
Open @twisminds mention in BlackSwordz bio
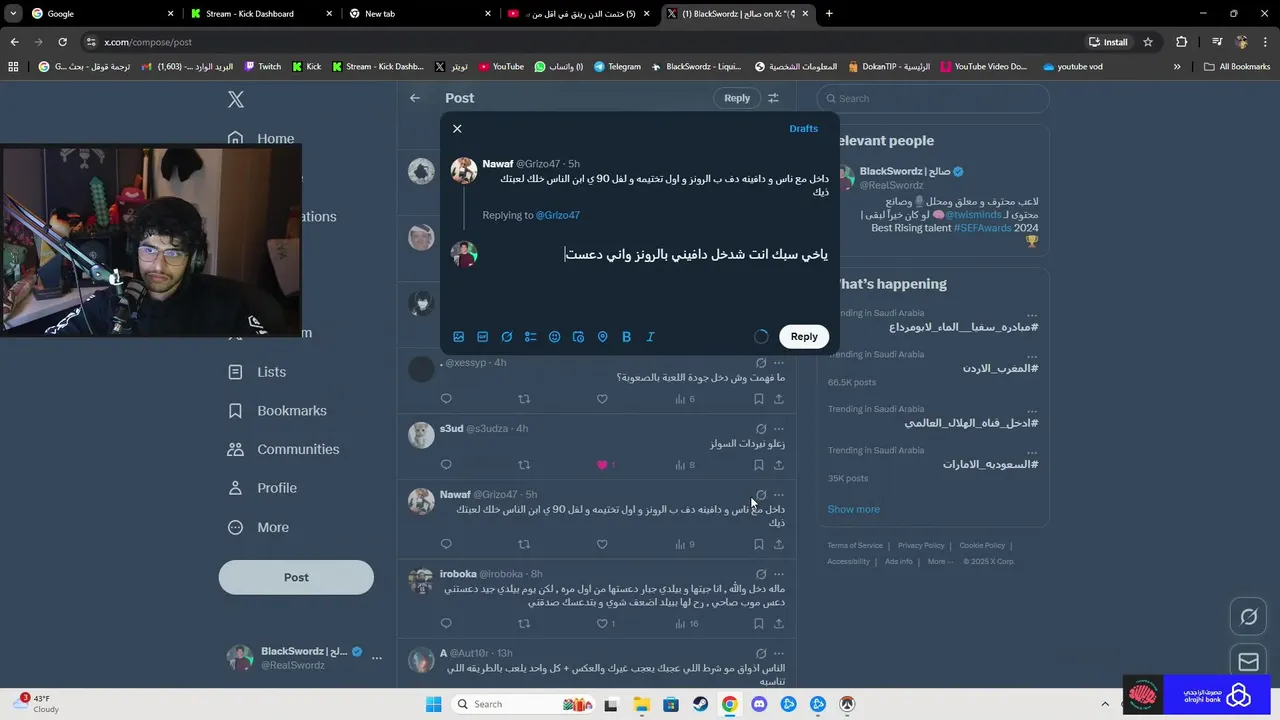[x=974, y=215]
